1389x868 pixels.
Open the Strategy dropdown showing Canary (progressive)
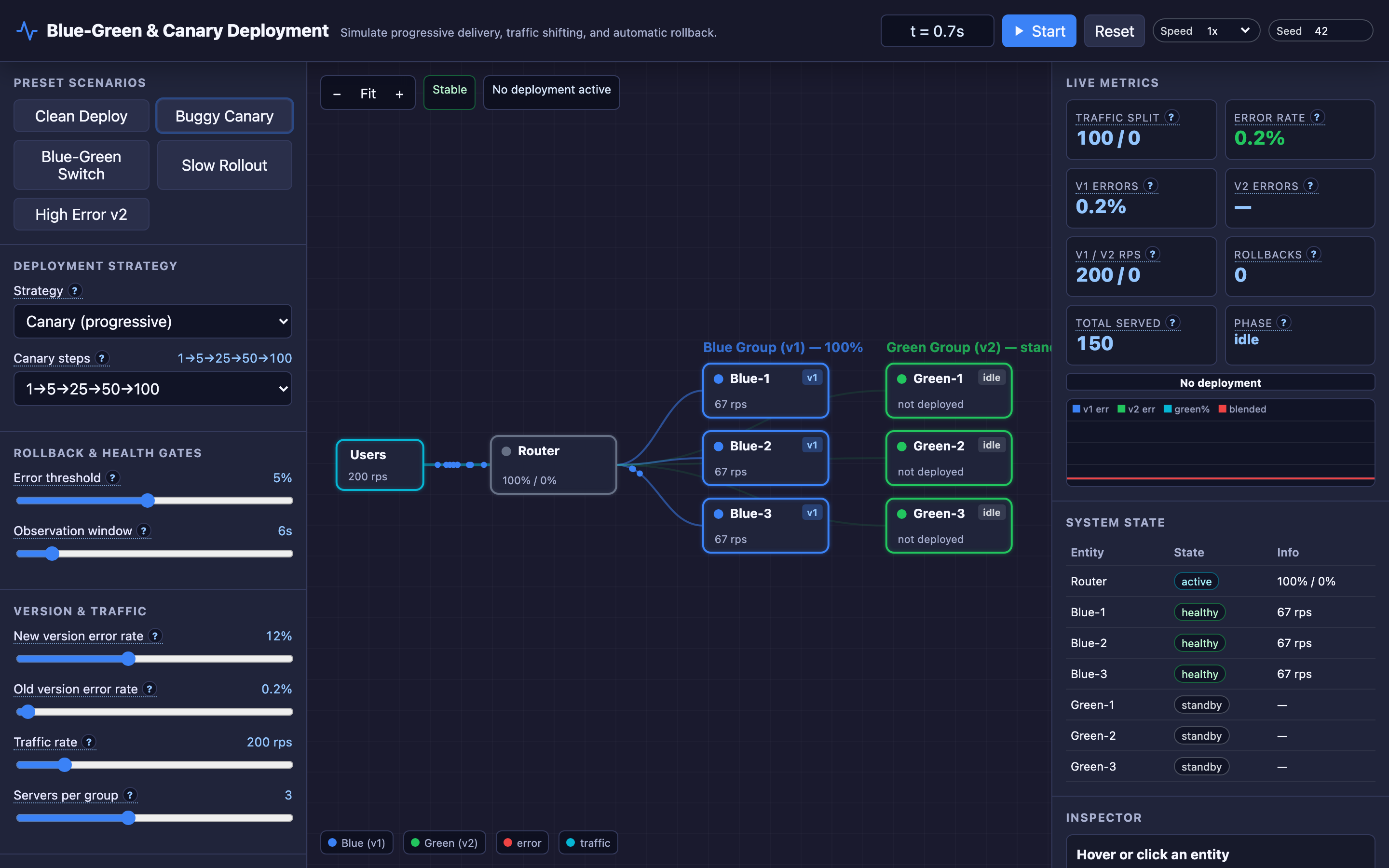coord(153,322)
